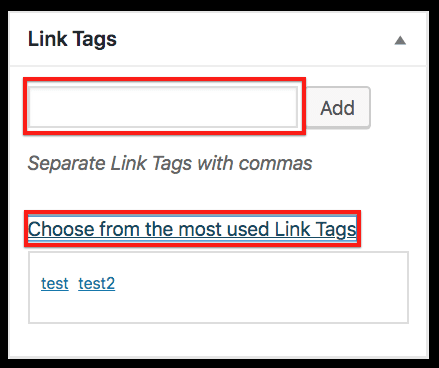Click the Separate Link Tags with commas hint
The height and width of the screenshot is (368, 439).
pyautogui.click(x=170, y=163)
